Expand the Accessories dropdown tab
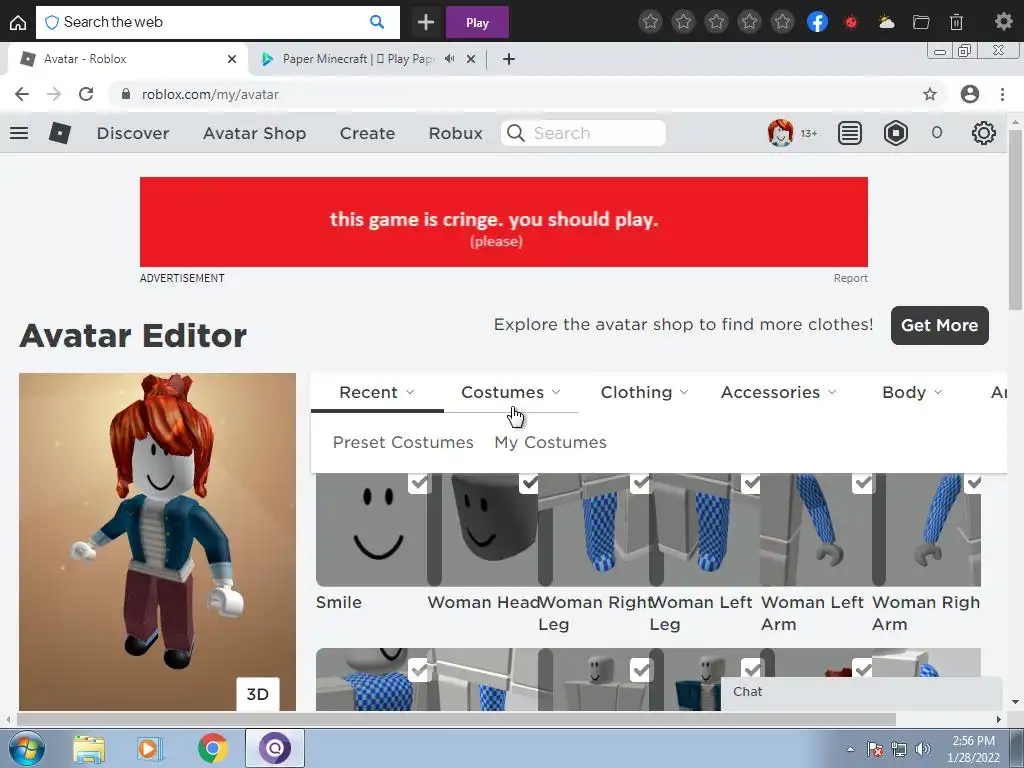 pos(778,392)
